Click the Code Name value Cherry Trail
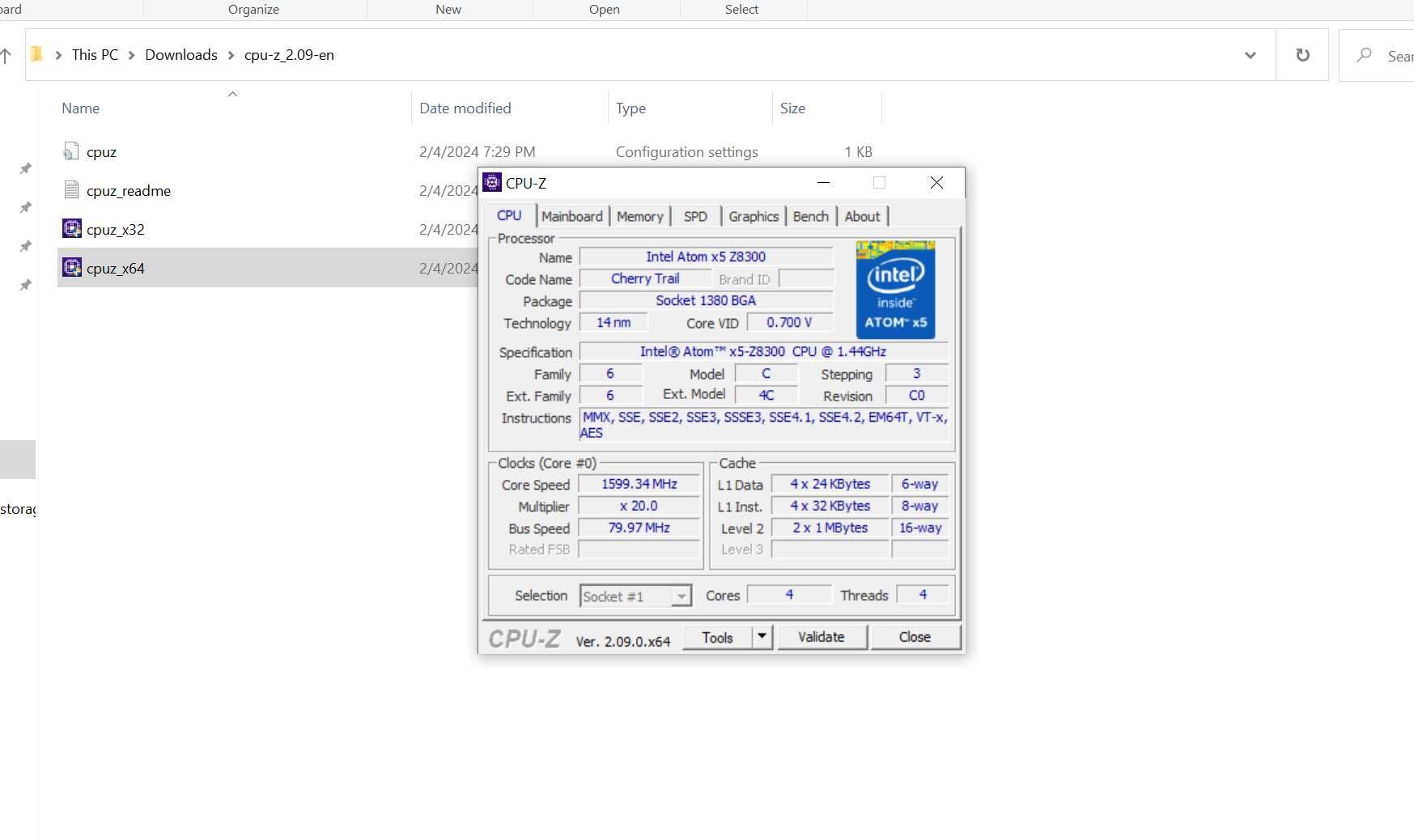This screenshot has width=1414, height=840. point(645,278)
